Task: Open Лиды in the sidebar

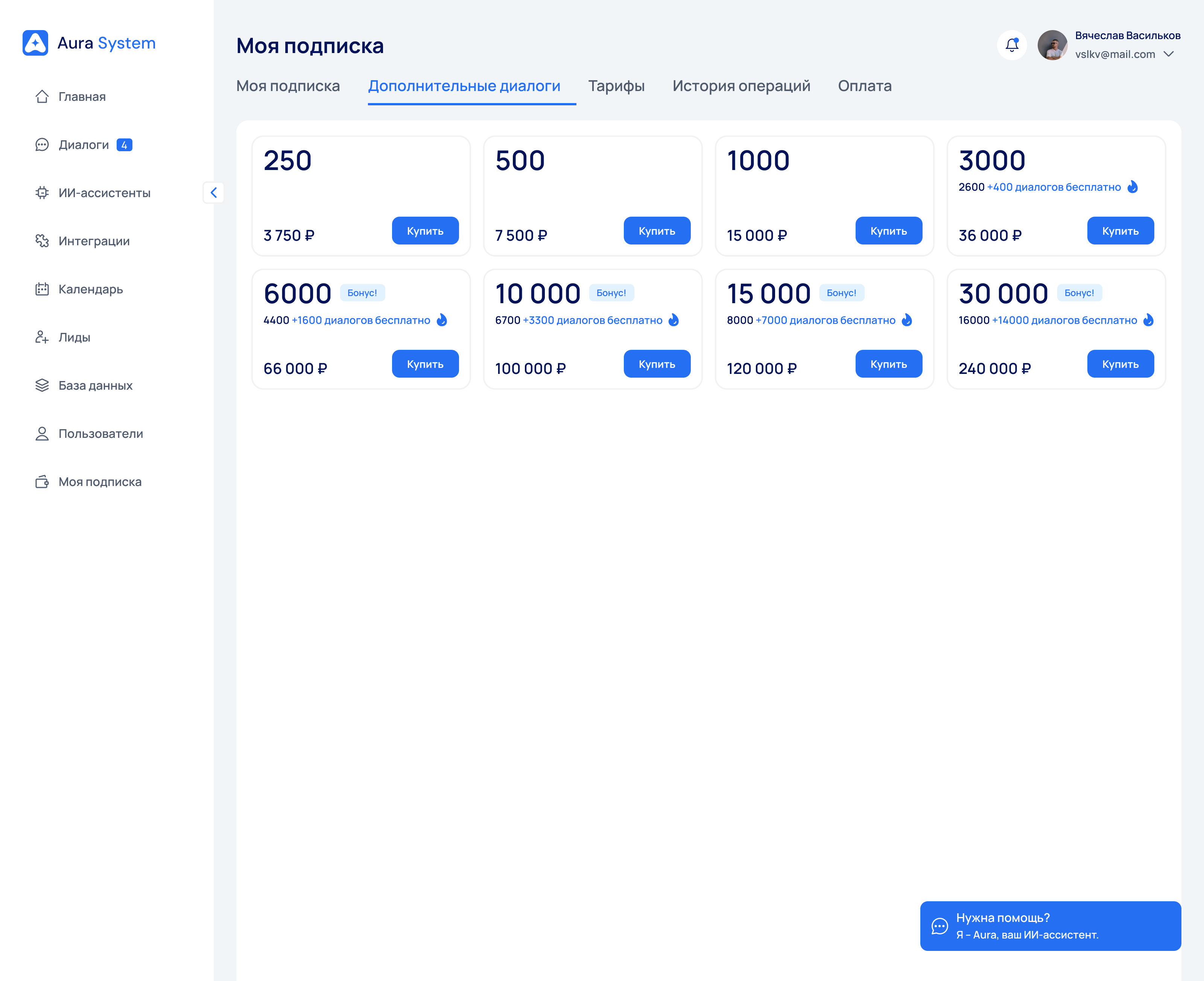Action: (74, 337)
